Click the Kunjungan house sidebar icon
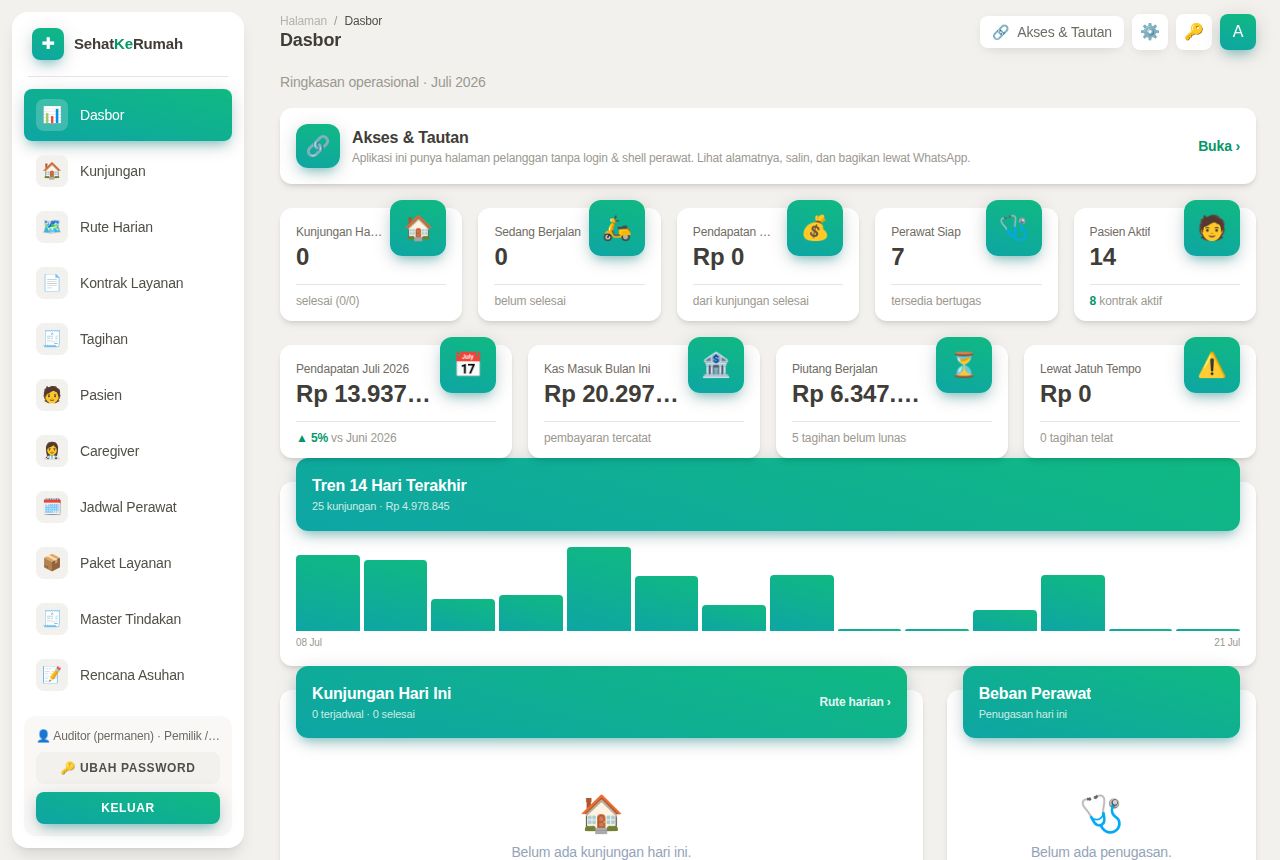This screenshot has height=860, width=1280. click(52, 171)
